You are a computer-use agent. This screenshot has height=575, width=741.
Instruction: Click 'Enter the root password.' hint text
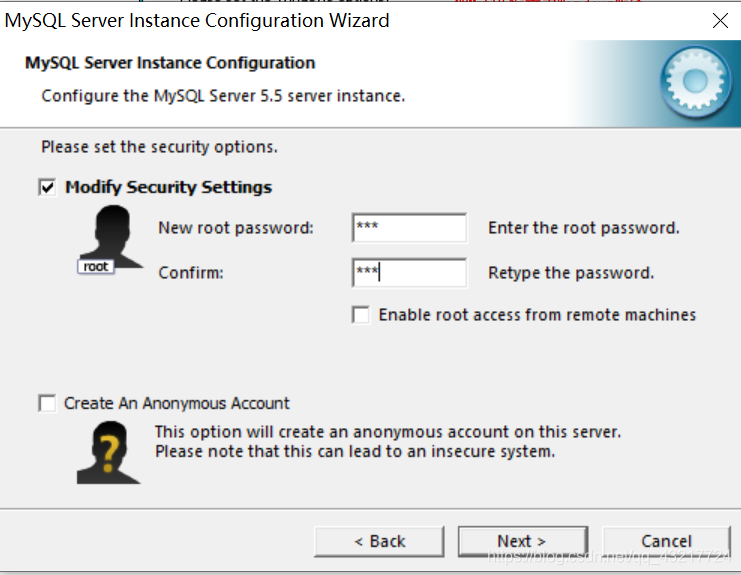(x=584, y=228)
